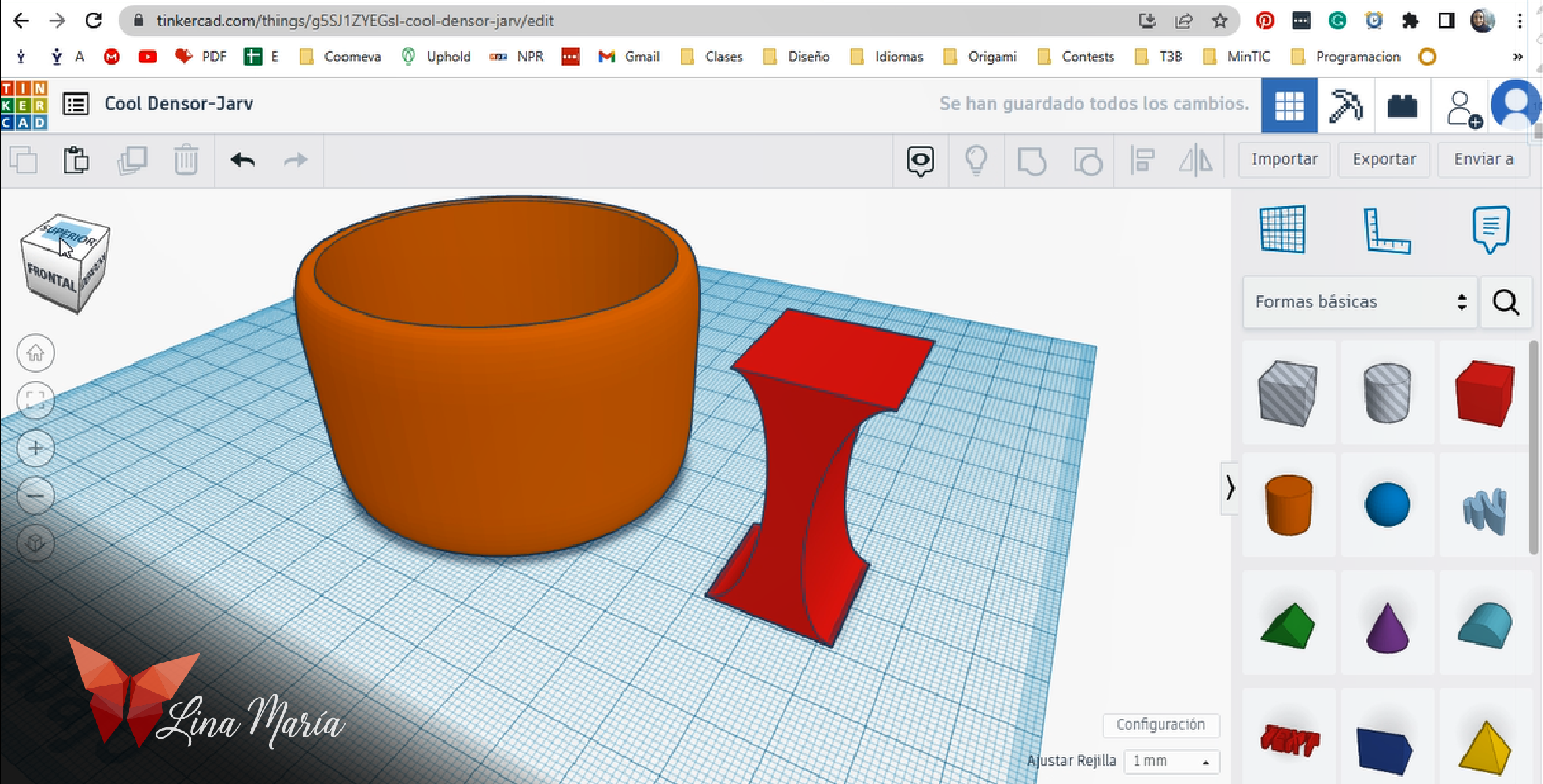Open the Ajustar Rejilla 1 mm dropdown
1543x784 pixels.
1171,761
